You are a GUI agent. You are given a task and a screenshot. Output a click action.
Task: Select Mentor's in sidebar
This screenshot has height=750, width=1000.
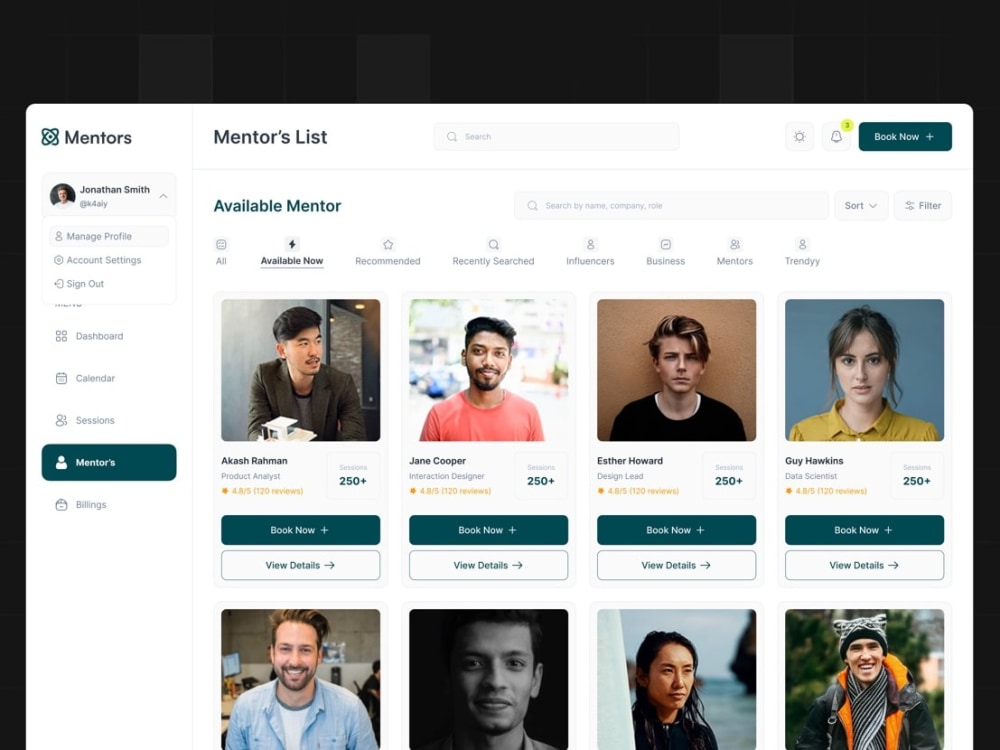[109, 462]
